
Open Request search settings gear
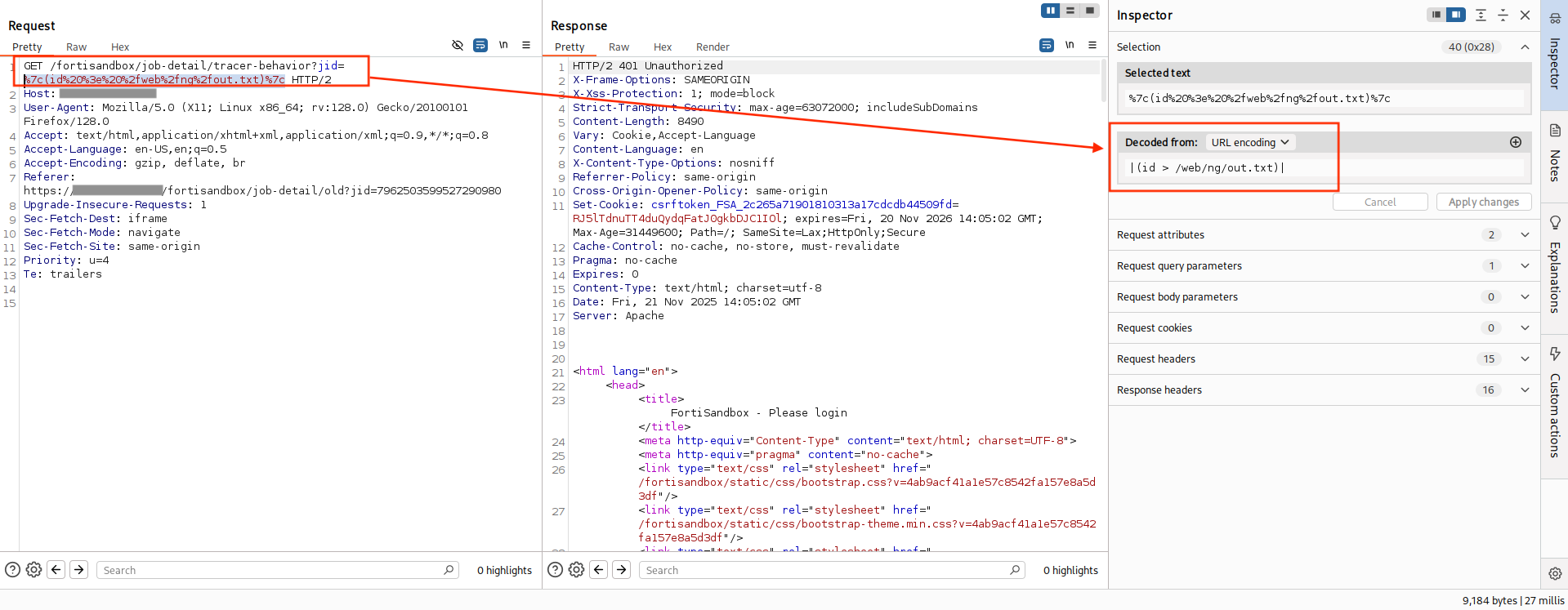point(34,570)
